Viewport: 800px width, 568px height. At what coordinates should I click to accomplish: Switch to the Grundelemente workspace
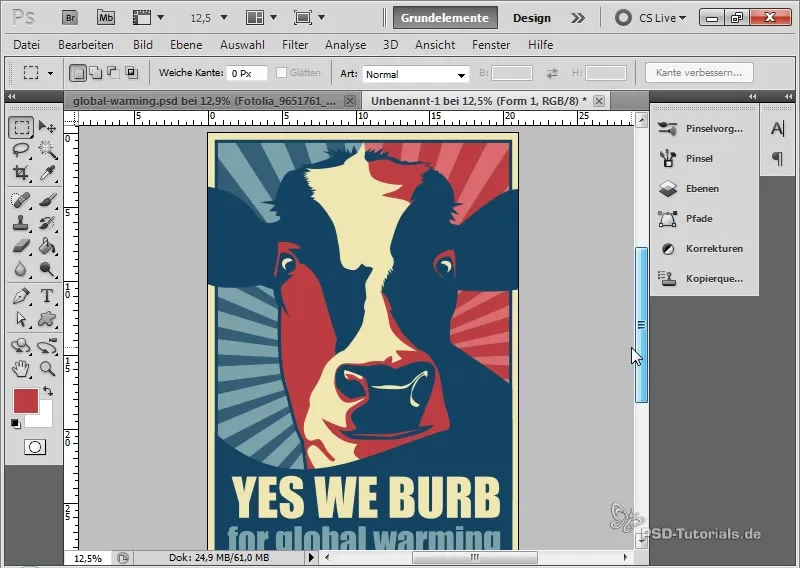445,18
